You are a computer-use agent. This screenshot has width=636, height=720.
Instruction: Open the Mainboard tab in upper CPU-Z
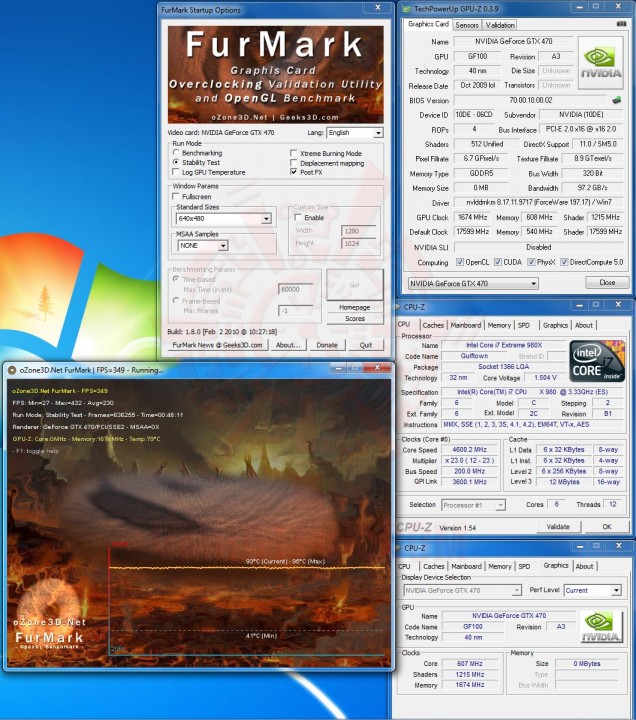[466, 325]
